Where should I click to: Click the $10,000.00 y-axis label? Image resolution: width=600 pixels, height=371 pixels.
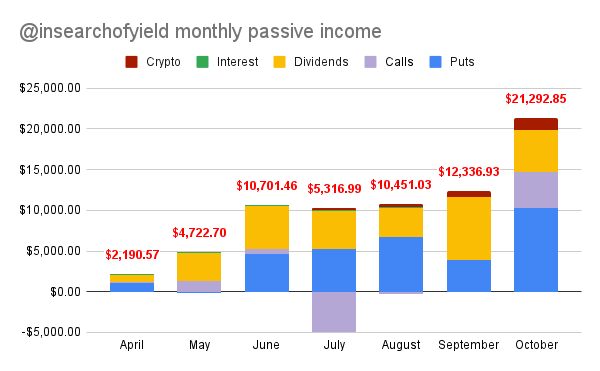pos(50,210)
